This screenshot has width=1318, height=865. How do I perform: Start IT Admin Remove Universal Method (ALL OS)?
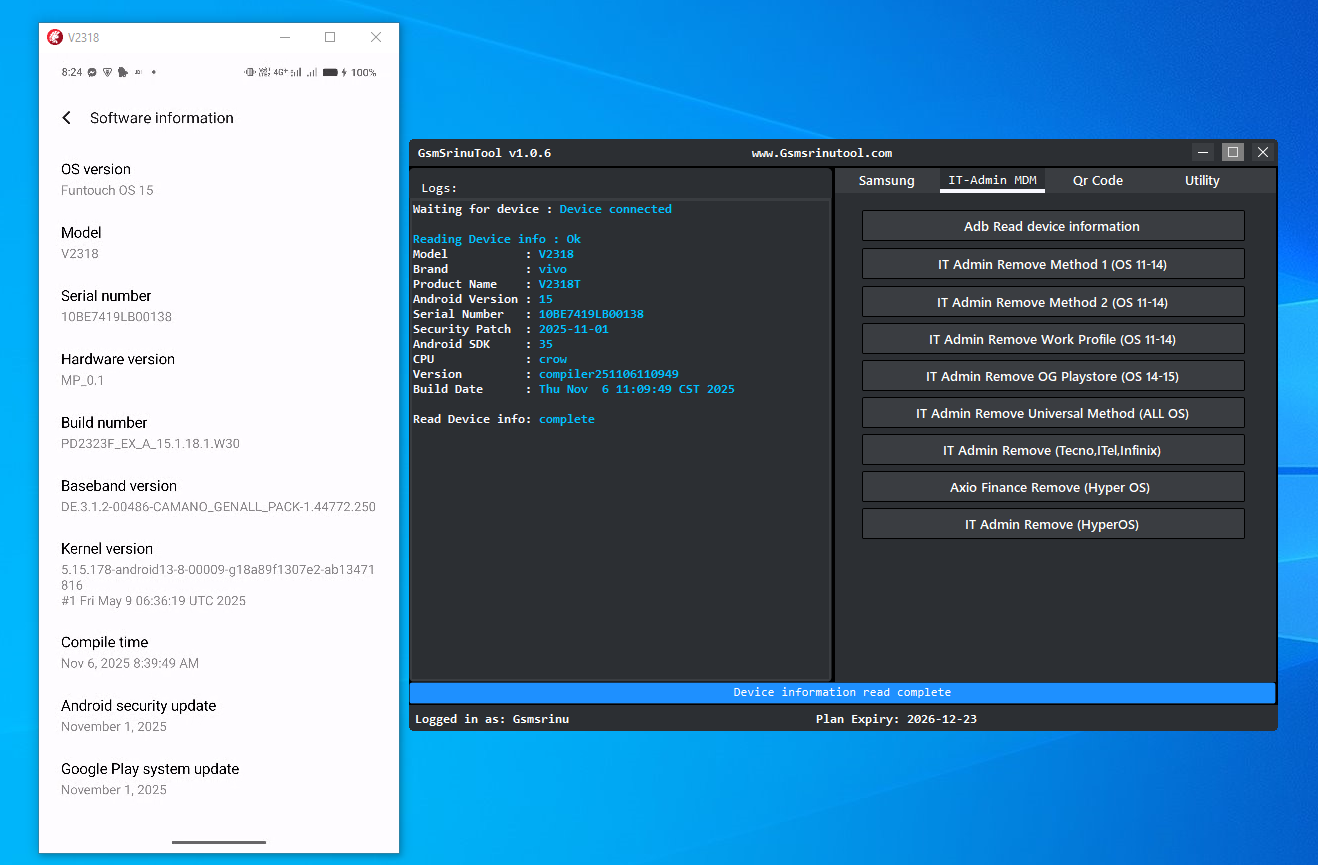tap(1052, 413)
